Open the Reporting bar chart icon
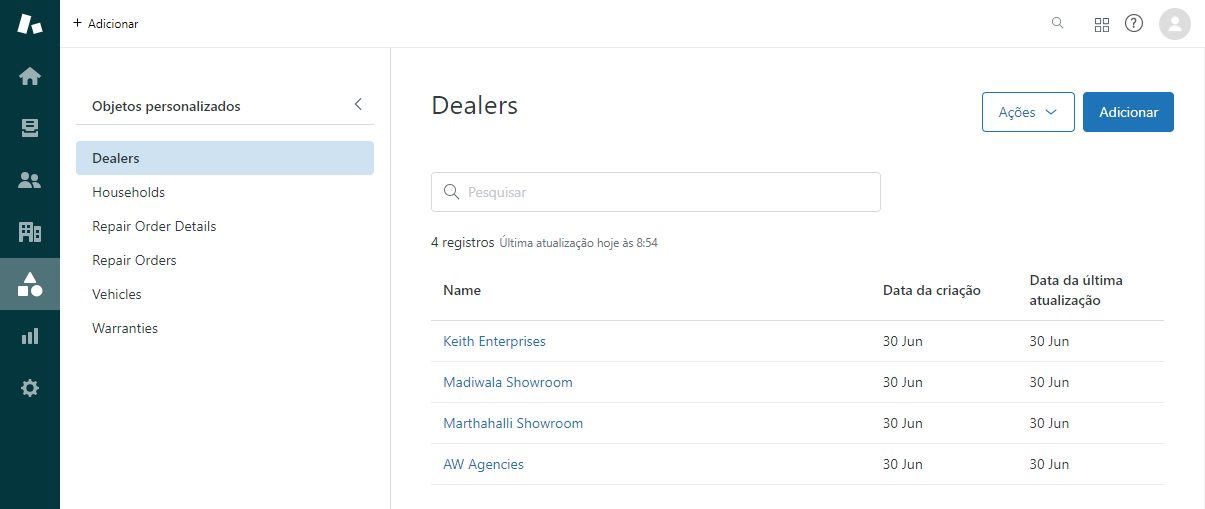1205x509 pixels. coord(30,336)
